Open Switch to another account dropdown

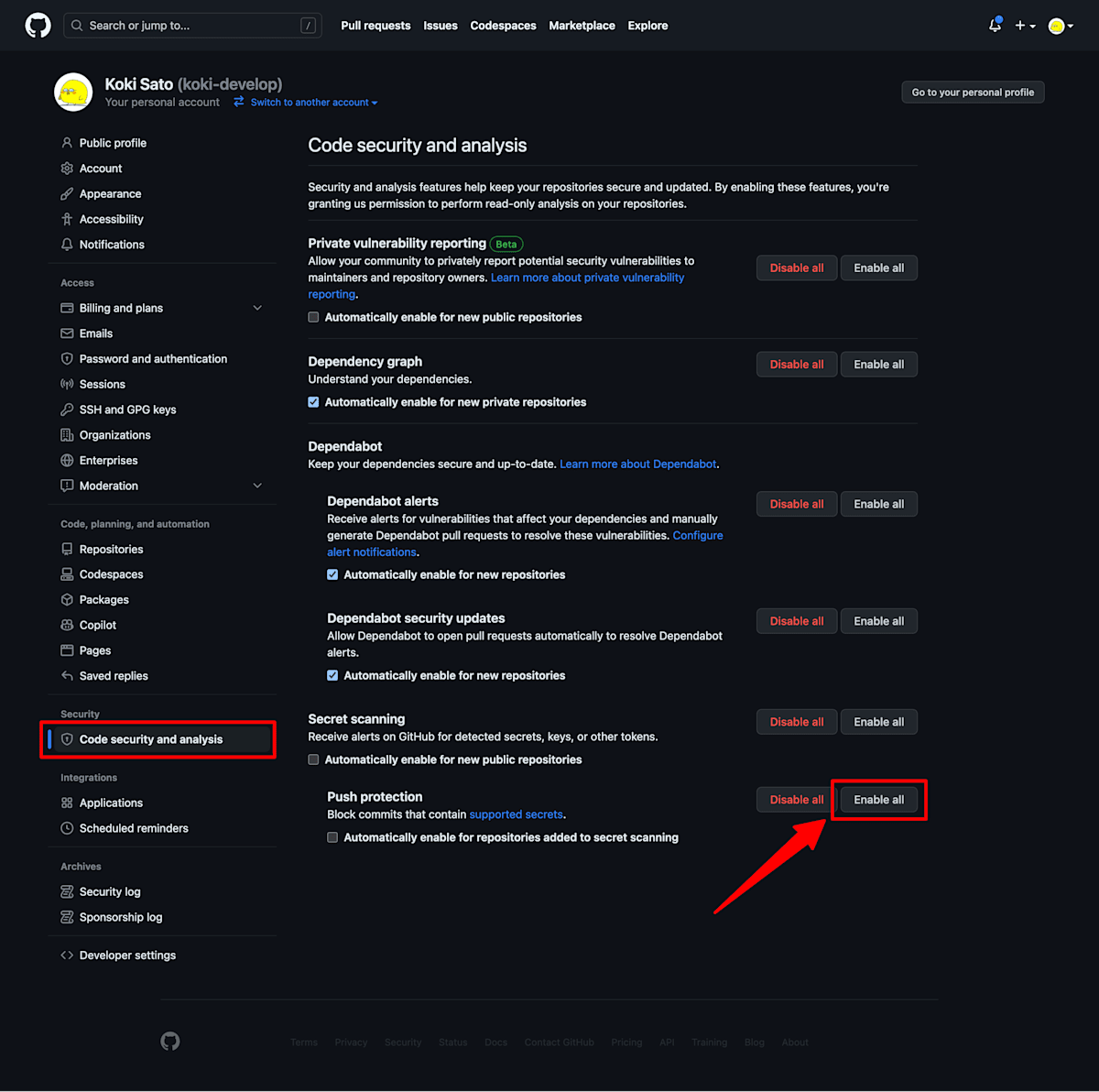coord(306,103)
